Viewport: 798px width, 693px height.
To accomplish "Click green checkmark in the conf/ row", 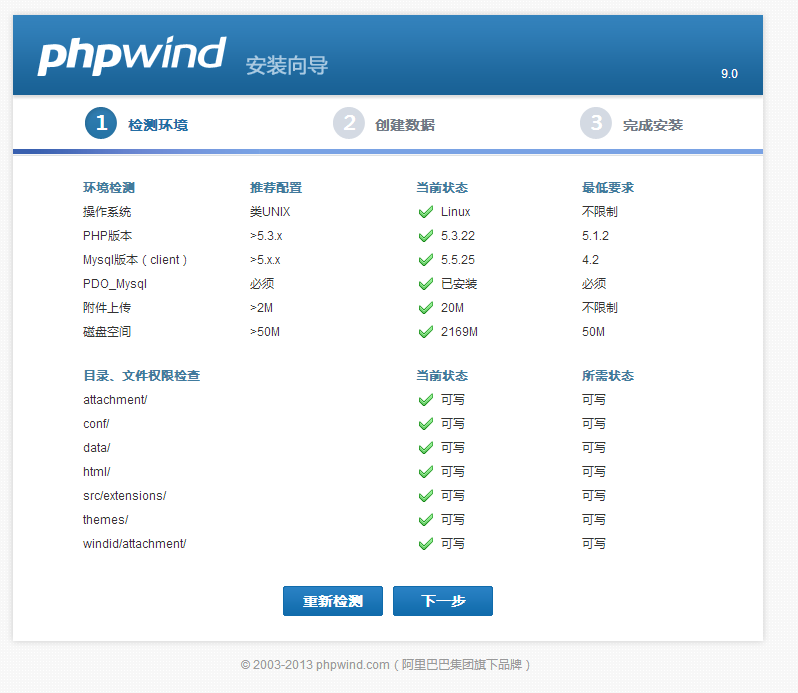I will (426, 424).
